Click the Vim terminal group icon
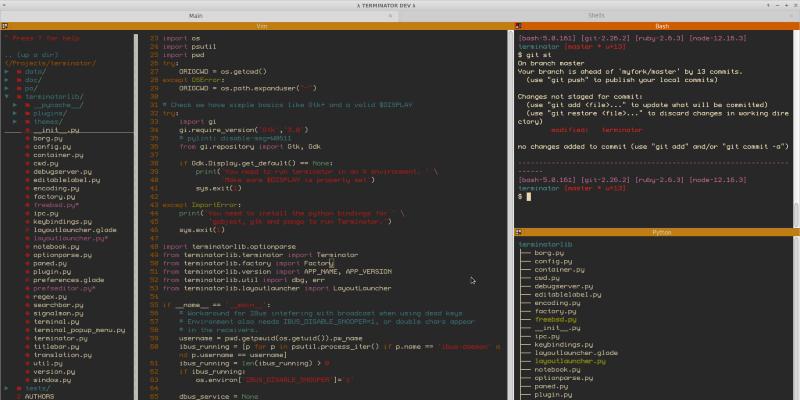 [x=5, y=26]
